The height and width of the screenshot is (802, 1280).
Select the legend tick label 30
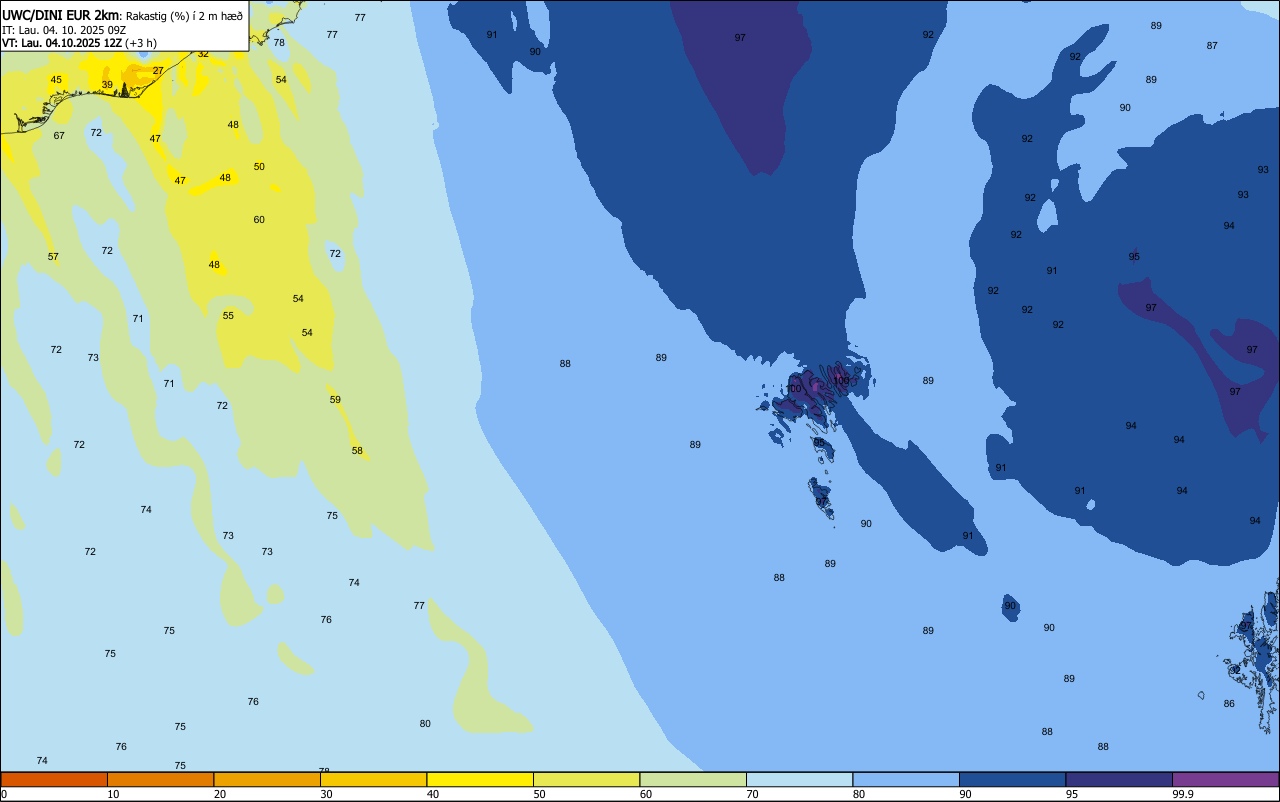click(326, 794)
